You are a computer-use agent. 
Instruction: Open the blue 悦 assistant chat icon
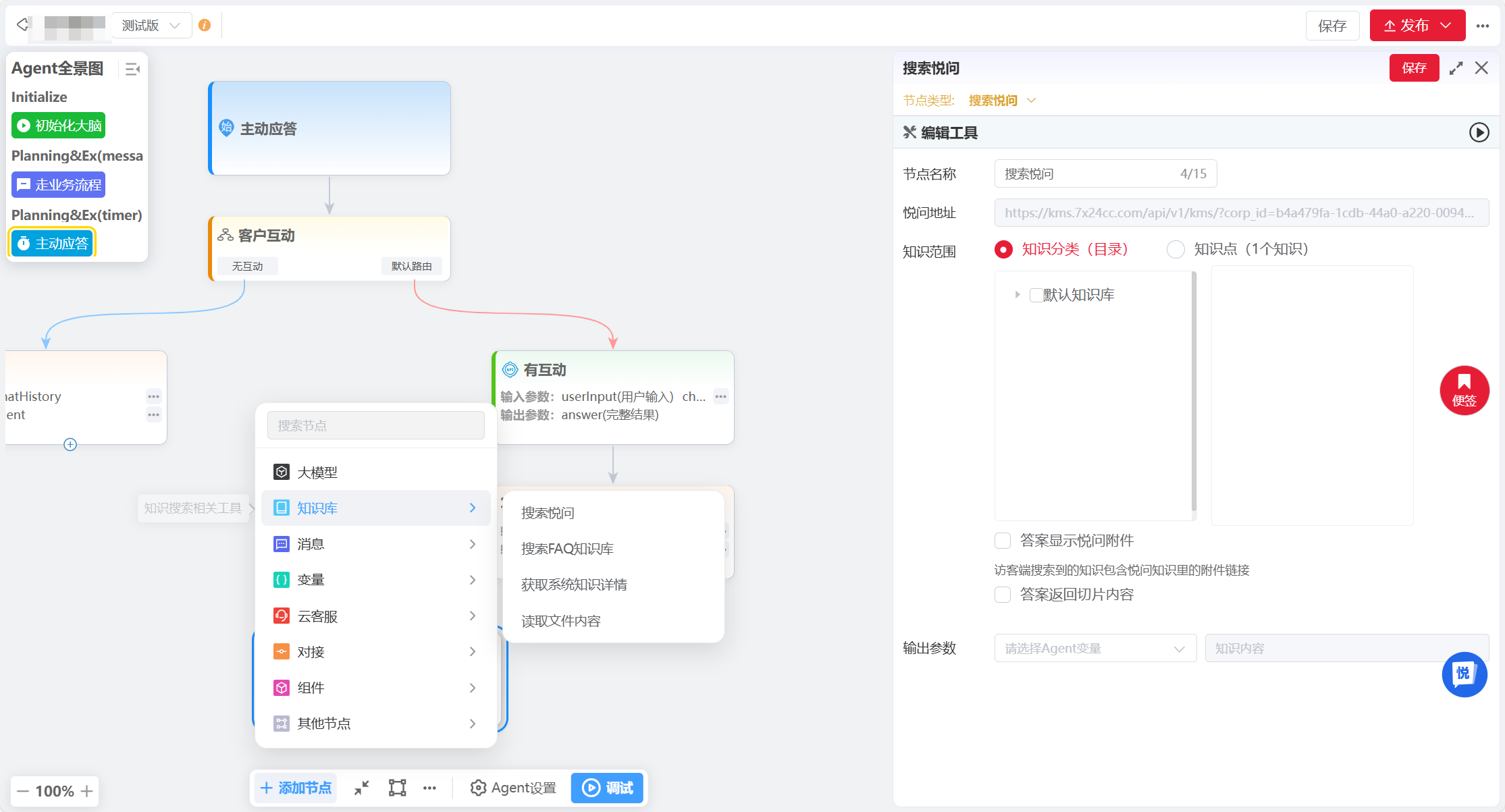coord(1464,674)
